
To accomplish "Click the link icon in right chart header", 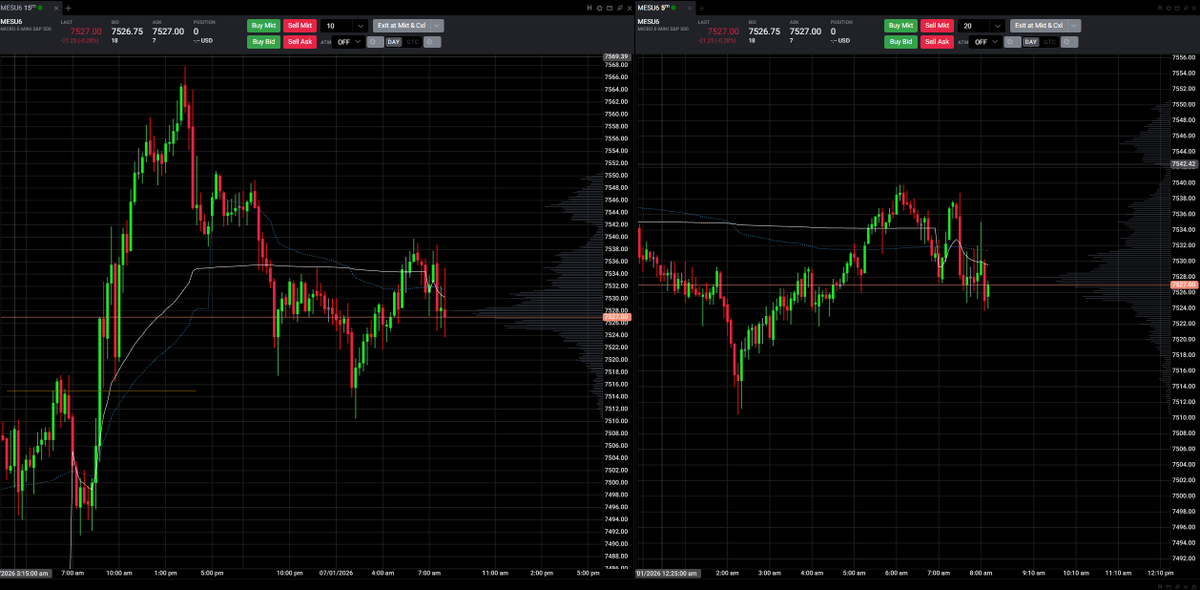I will [1160, 8].
